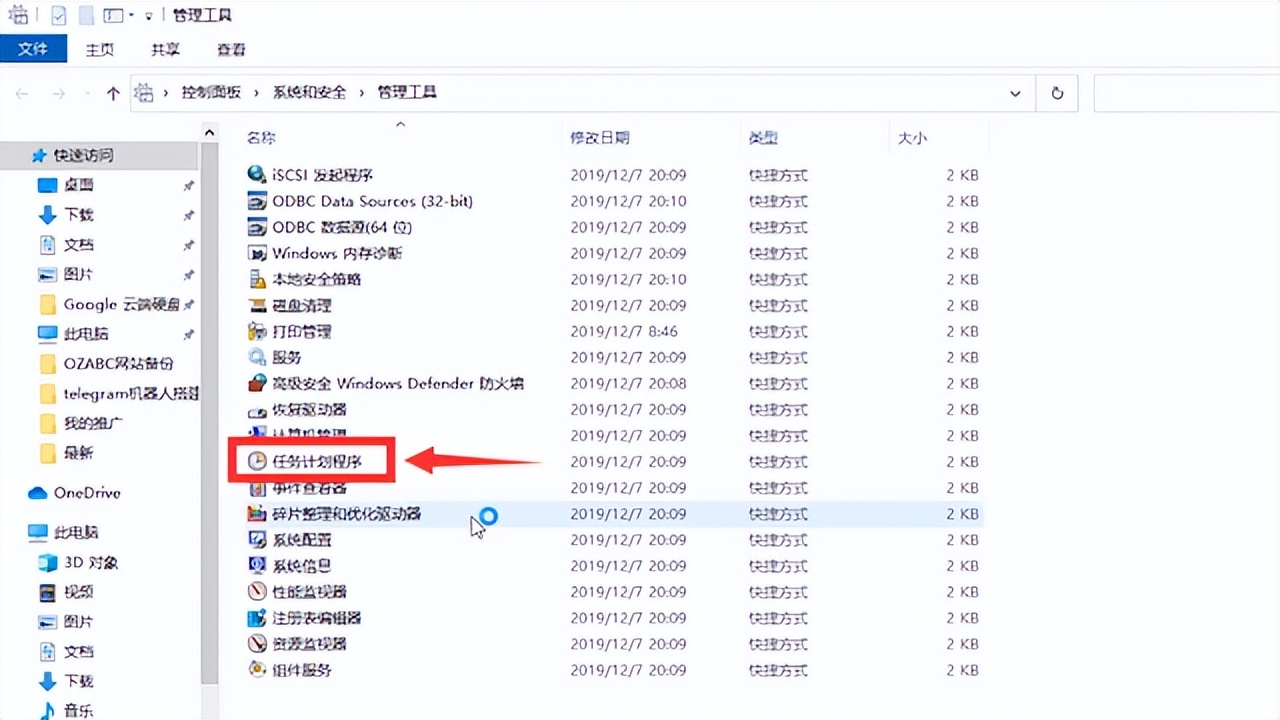
Task: Open OneDrive from the navigation pane
Action: click(84, 493)
